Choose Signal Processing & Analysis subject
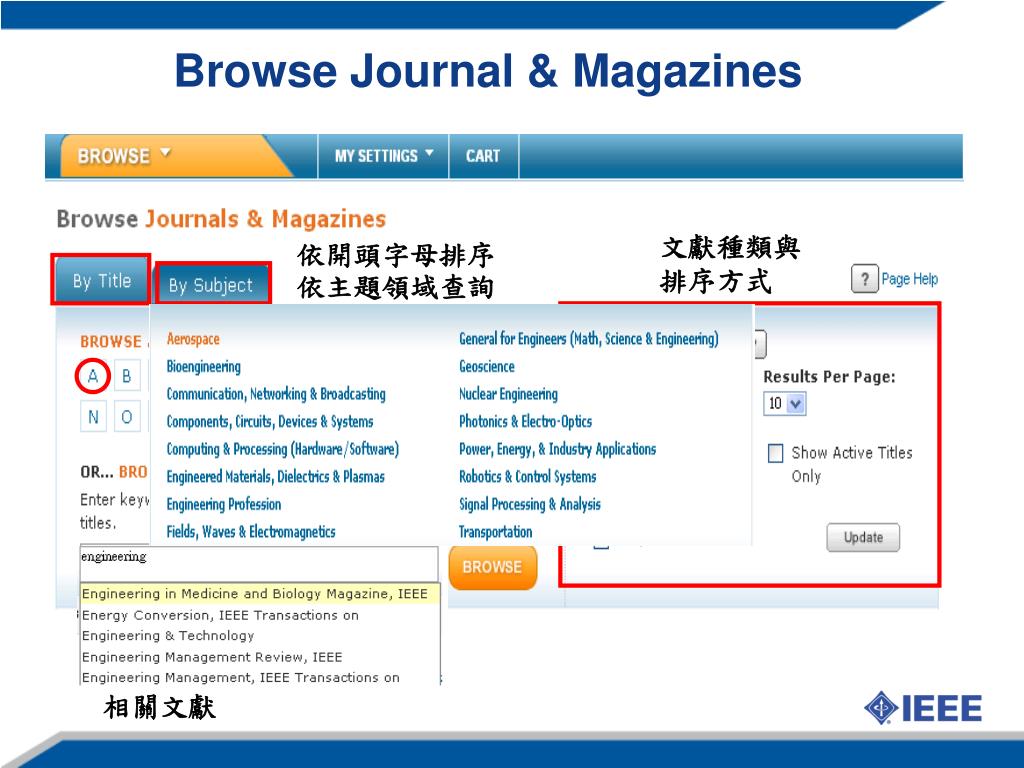This screenshot has height=768, width=1024. 530,504
